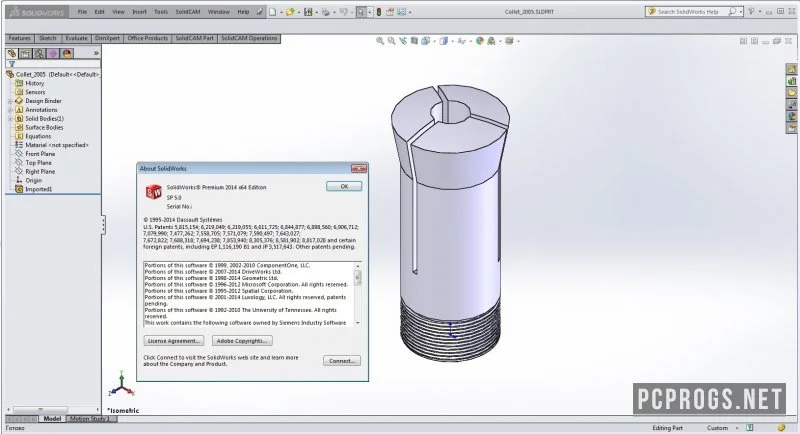Click the Undo arrow icon
This screenshot has height=434, width=800.
pos(343,12)
